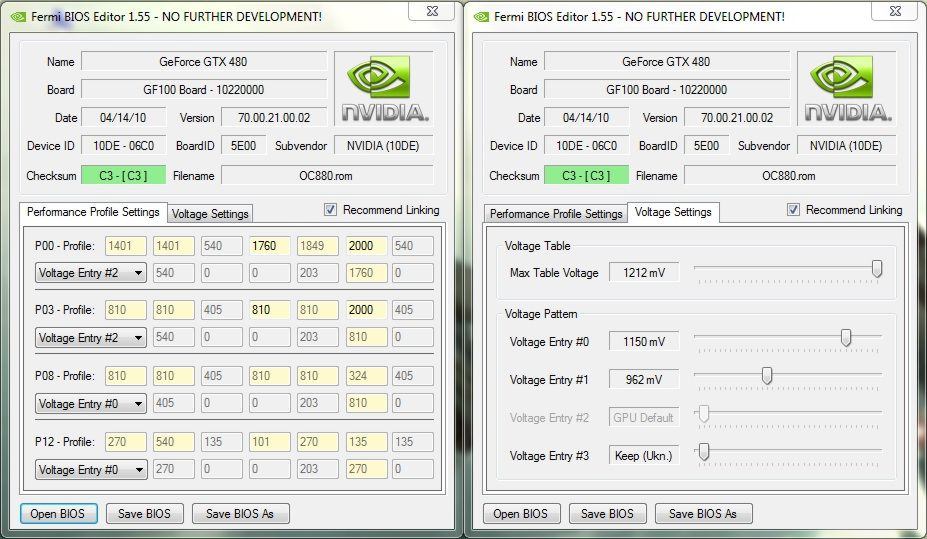Viewport: 927px width, 539px height.
Task: Click the P00 profile field showing 2000
Action: click(x=366, y=246)
